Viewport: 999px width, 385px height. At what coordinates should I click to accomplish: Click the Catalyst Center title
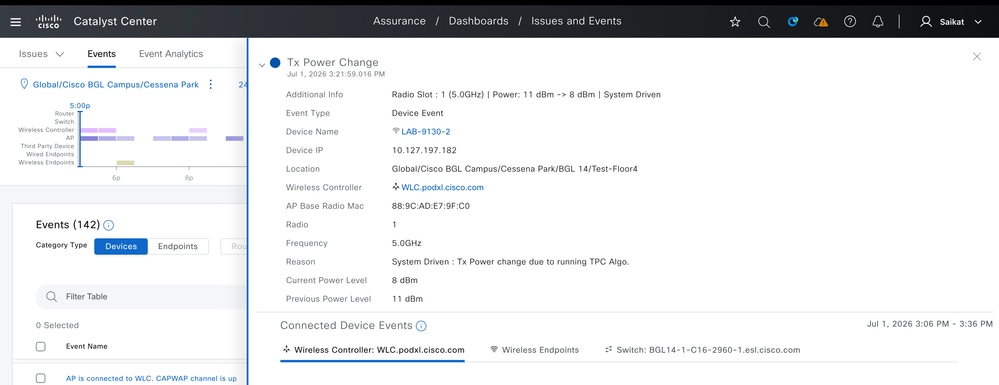tap(115, 21)
